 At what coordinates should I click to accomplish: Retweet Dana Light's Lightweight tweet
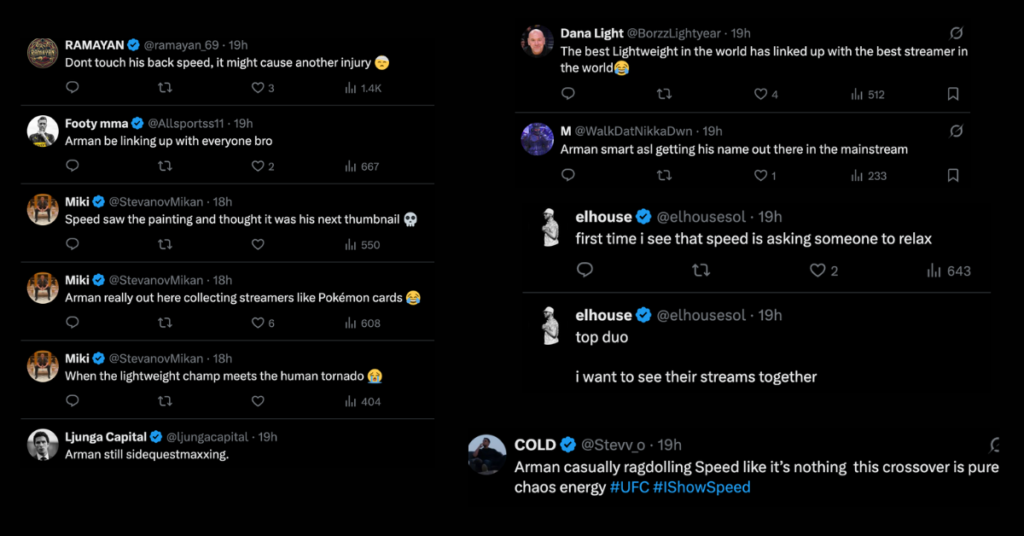pos(663,94)
